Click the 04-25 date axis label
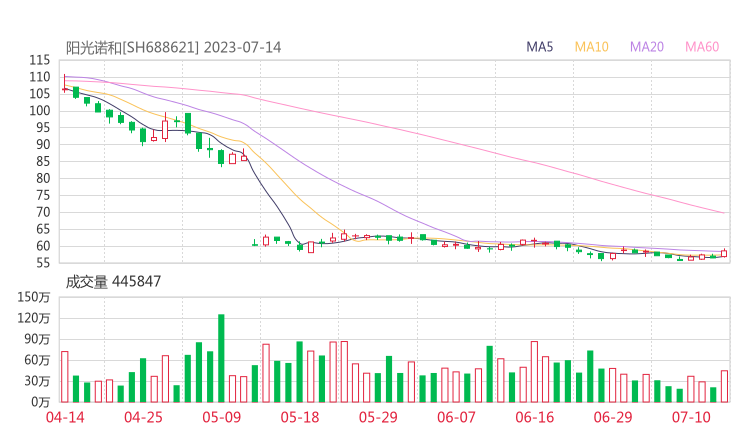 (x=143, y=417)
